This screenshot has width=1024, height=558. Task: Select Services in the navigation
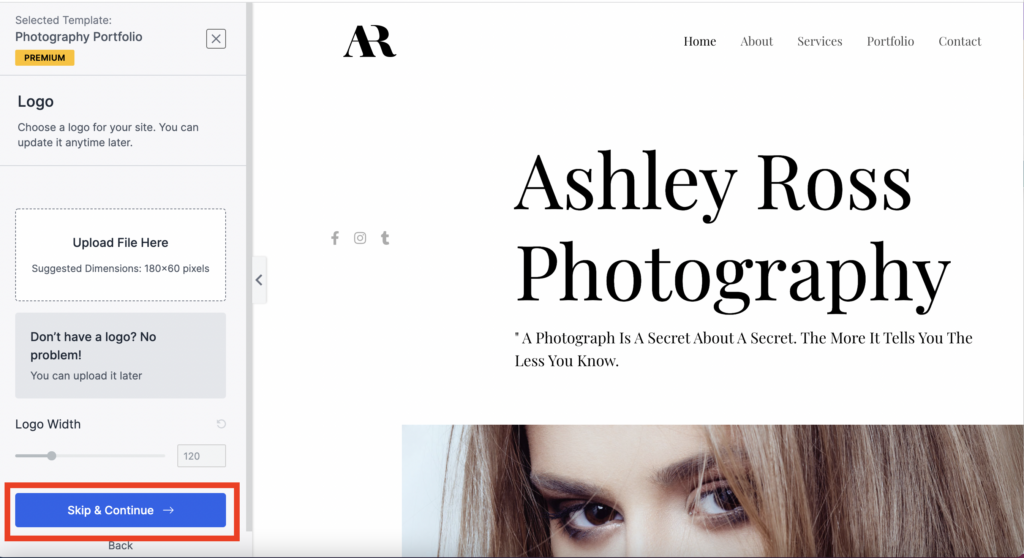pos(820,41)
